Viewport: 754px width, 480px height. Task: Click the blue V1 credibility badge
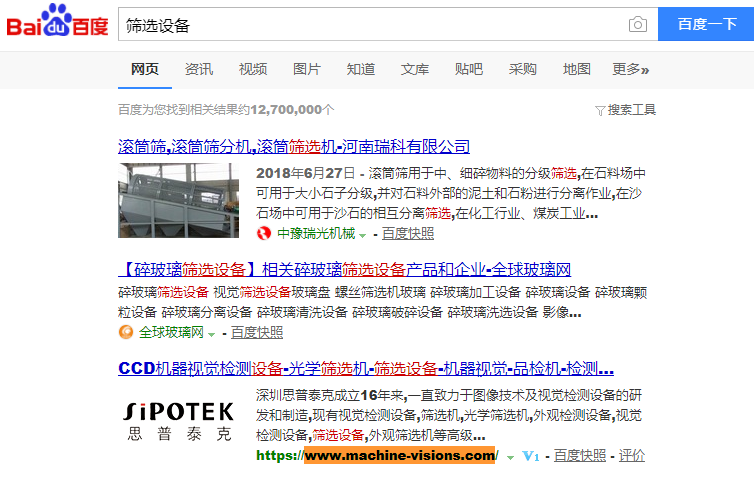click(x=530, y=456)
